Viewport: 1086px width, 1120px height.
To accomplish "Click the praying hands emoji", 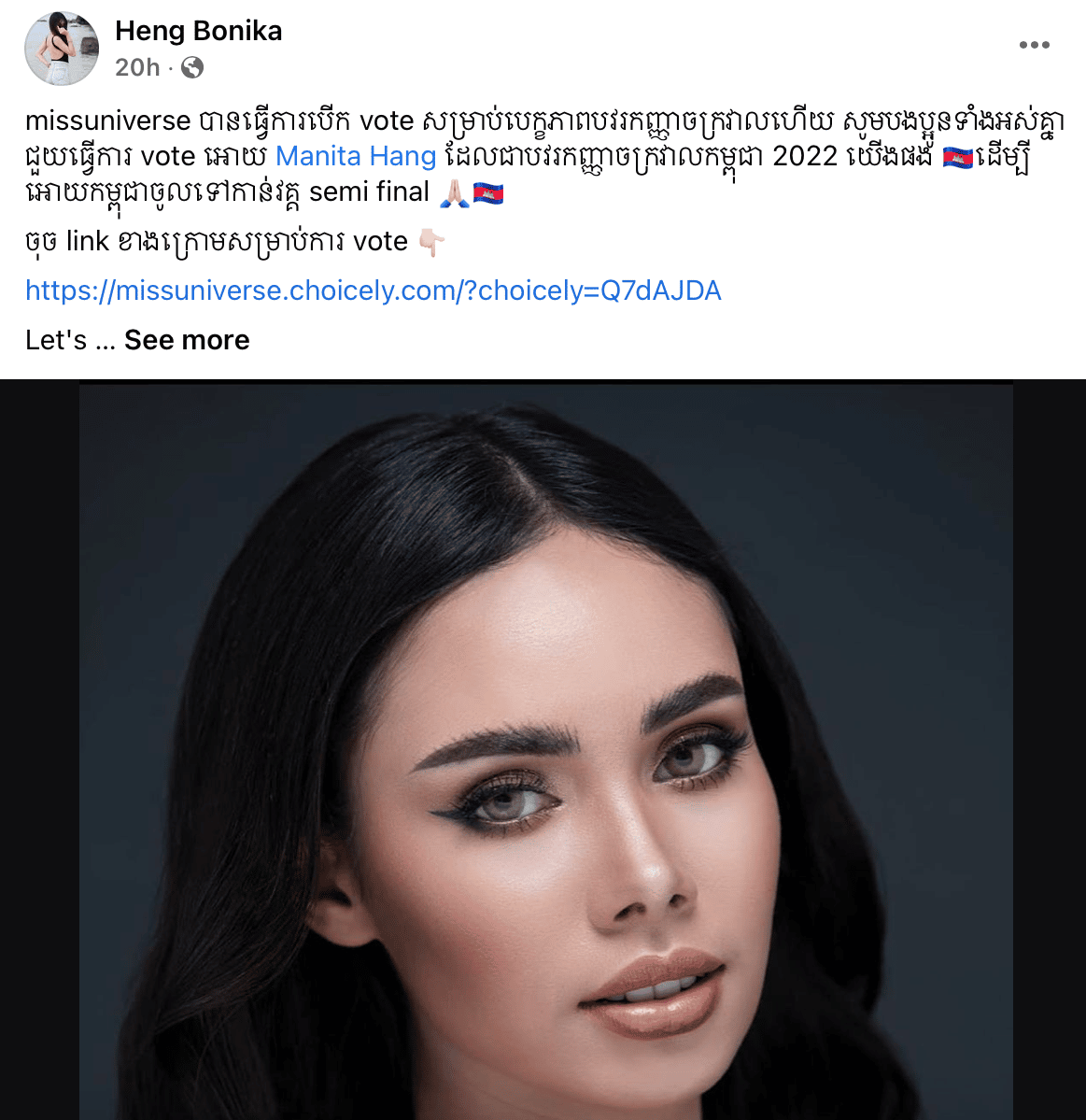I will click(454, 192).
